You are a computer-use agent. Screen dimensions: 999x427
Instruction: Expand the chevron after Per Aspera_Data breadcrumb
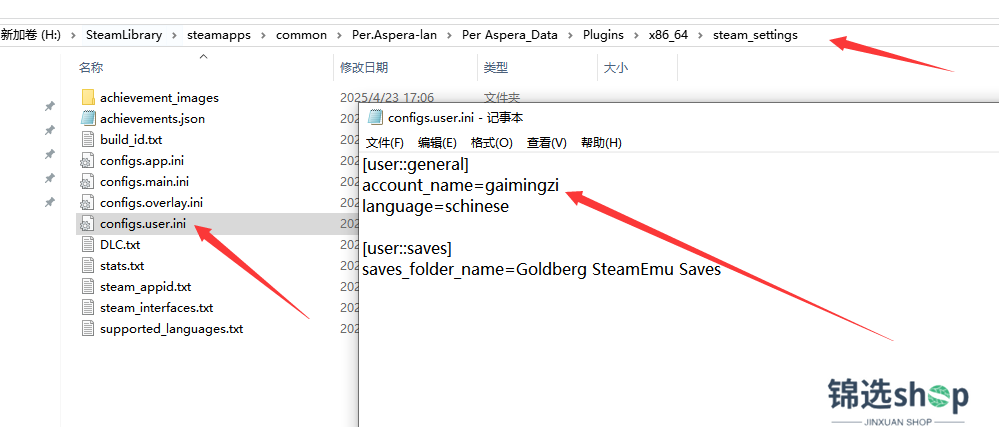click(x=570, y=36)
